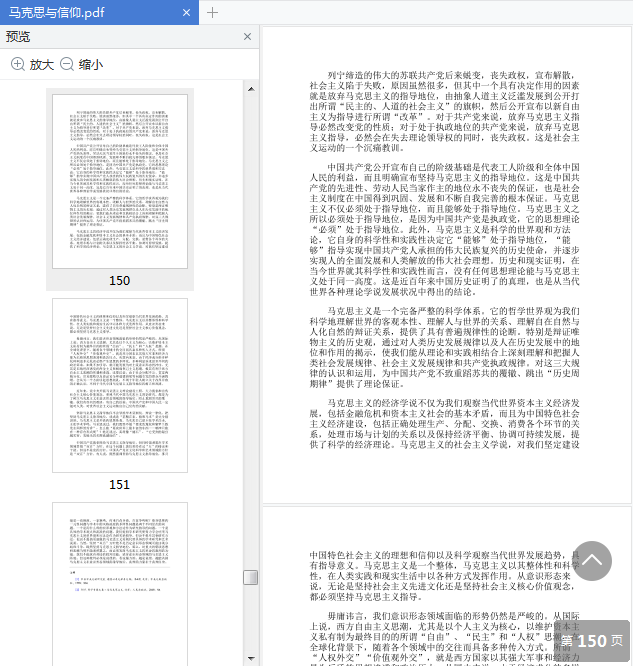Click paragraph starting 中国共产党公开宣布

[444, 229]
